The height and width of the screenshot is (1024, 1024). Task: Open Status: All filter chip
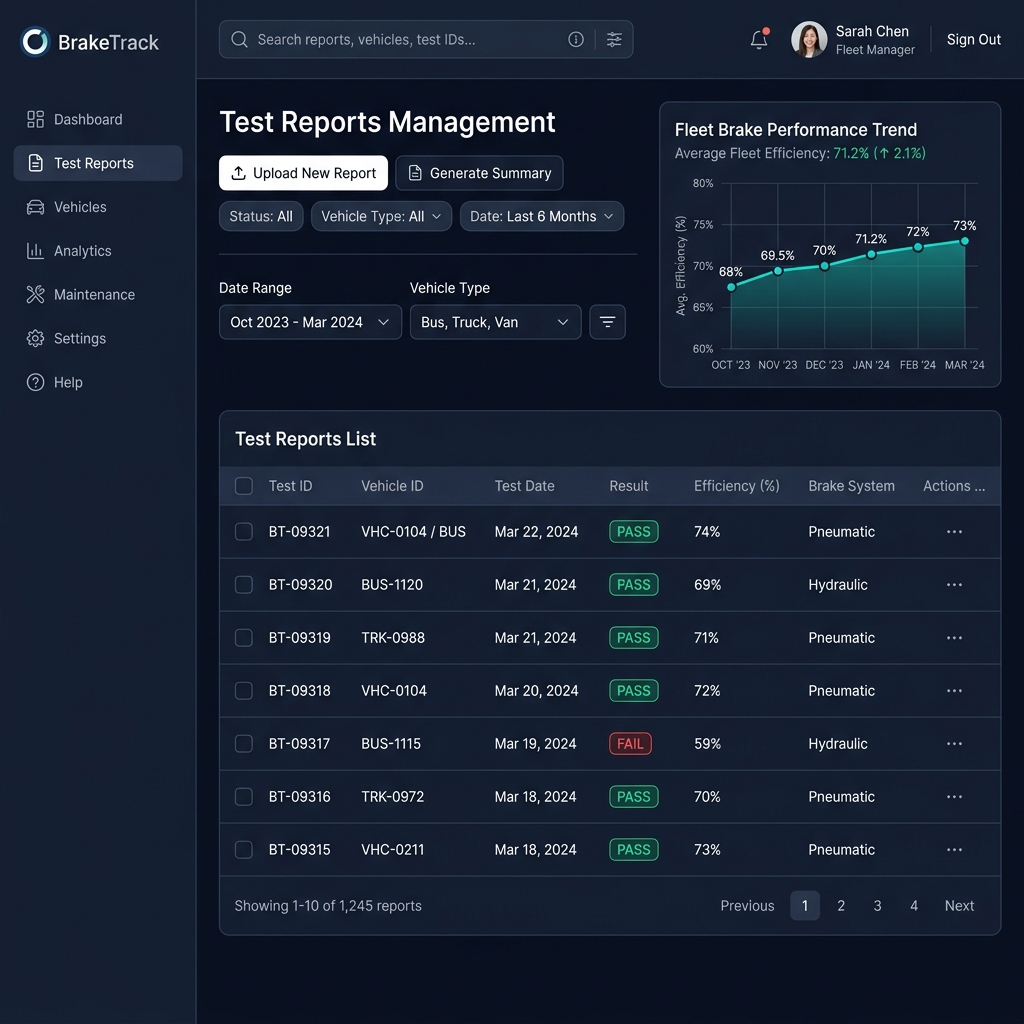[x=261, y=216]
